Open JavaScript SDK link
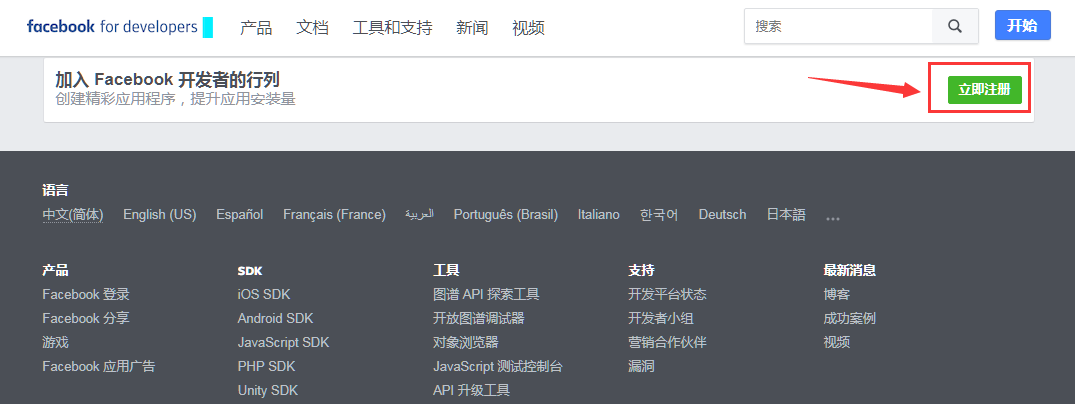Image resolution: width=1075 pixels, height=404 pixels. (x=284, y=342)
